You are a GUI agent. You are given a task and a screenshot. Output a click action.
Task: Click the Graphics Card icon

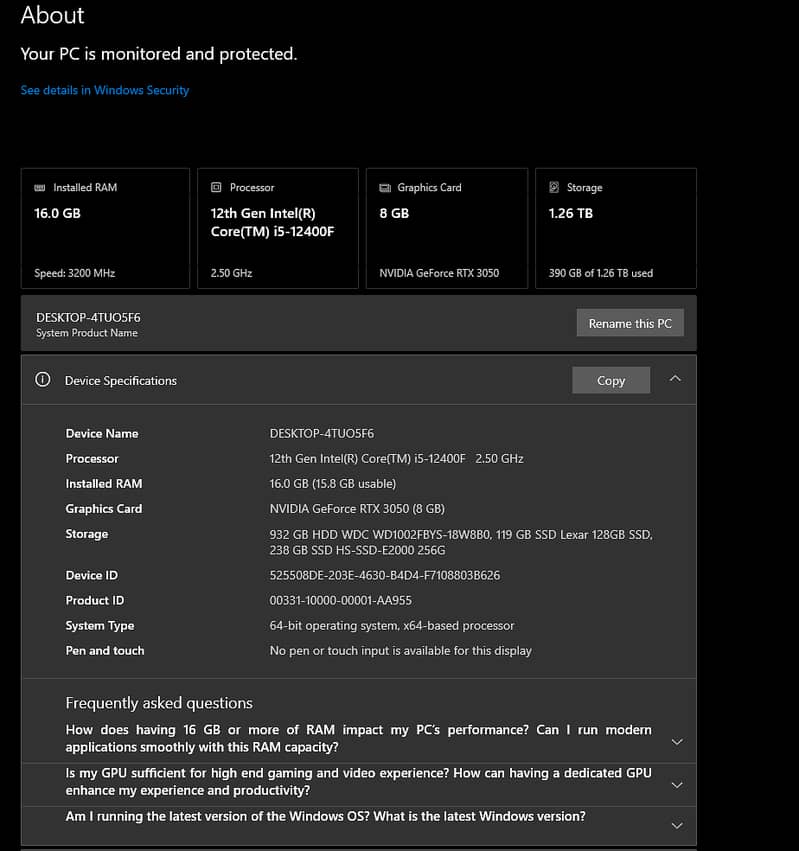point(385,188)
